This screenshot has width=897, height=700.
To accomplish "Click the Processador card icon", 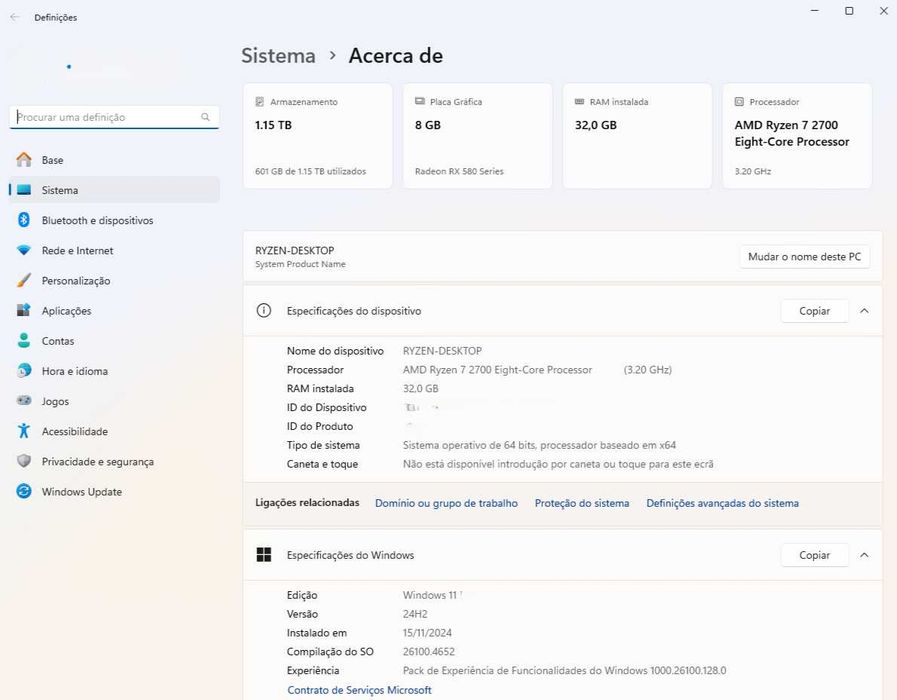I will click(739, 102).
